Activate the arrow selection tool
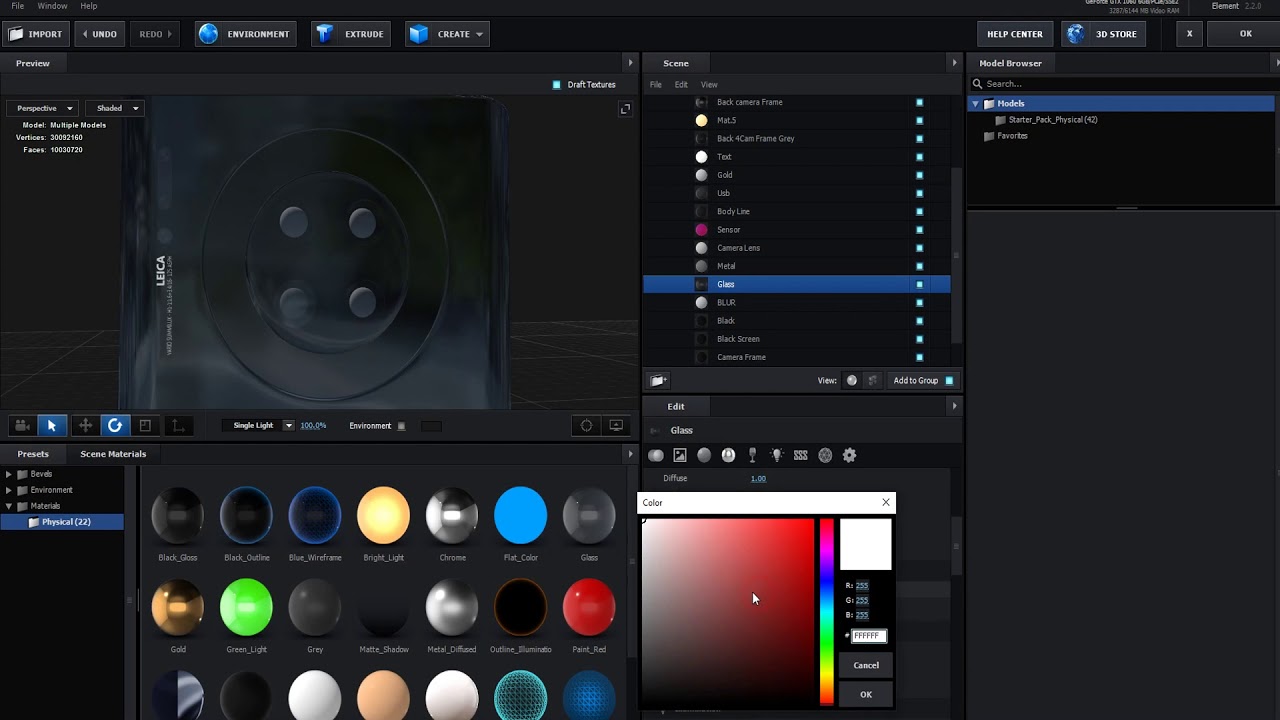This screenshot has height=720, width=1280. [x=52, y=426]
